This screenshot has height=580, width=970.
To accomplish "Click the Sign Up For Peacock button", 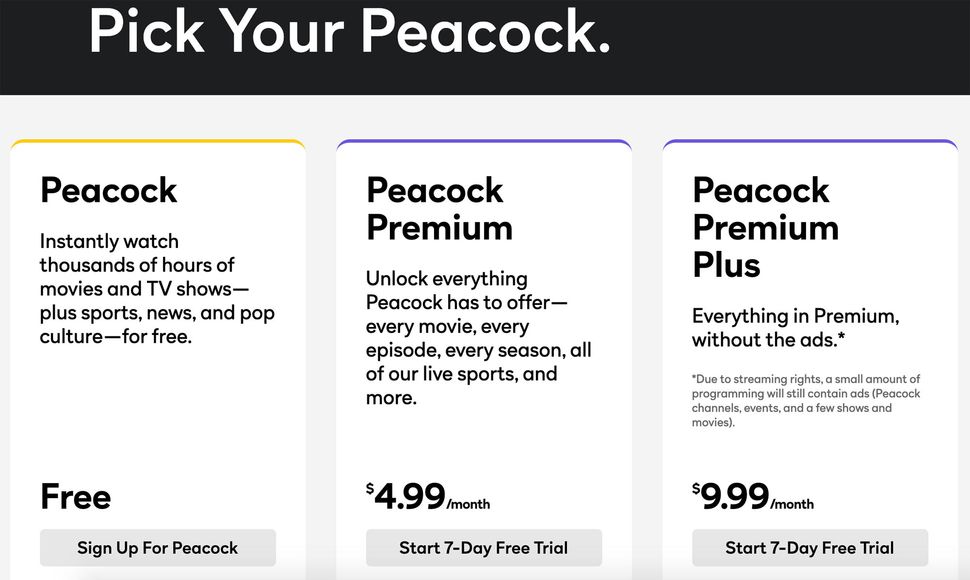I will pyautogui.click(x=157, y=548).
